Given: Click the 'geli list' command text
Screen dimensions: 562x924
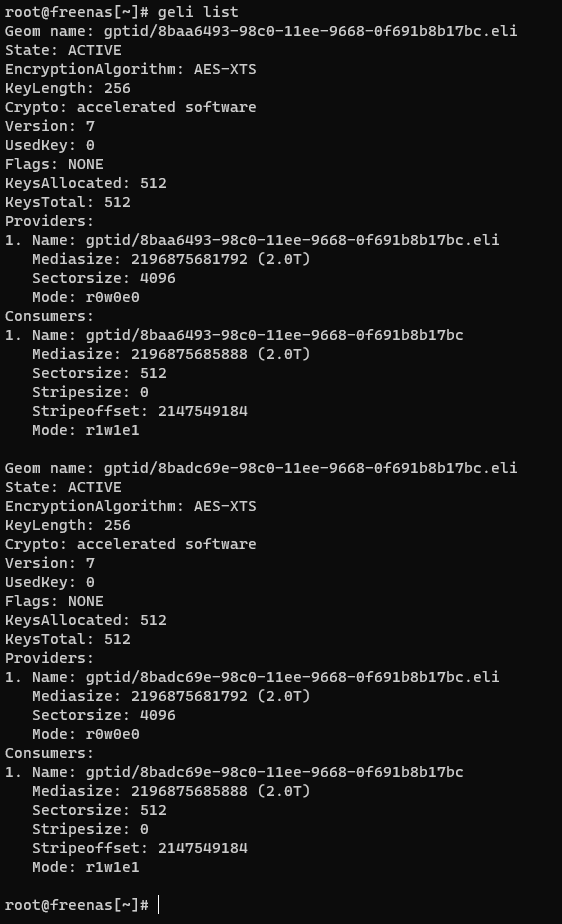Looking at the screenshot, I should (198, 12).
